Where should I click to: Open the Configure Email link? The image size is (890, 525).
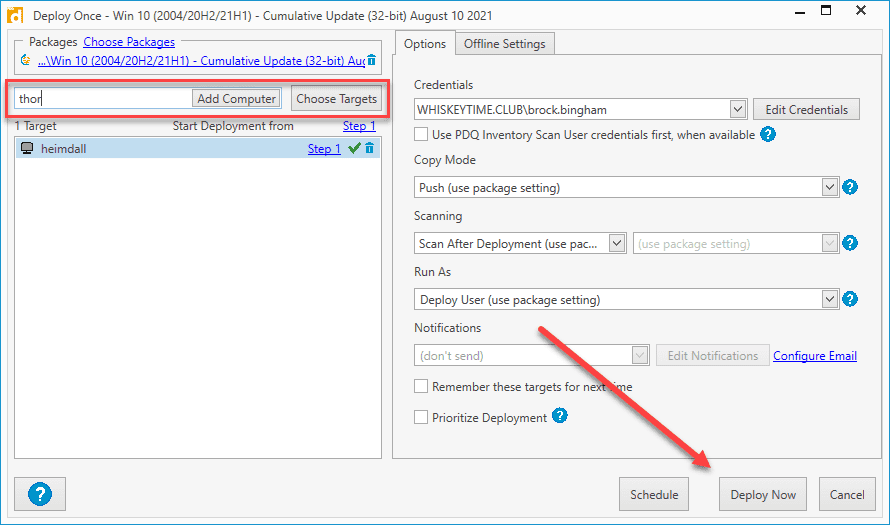[815, 356]
